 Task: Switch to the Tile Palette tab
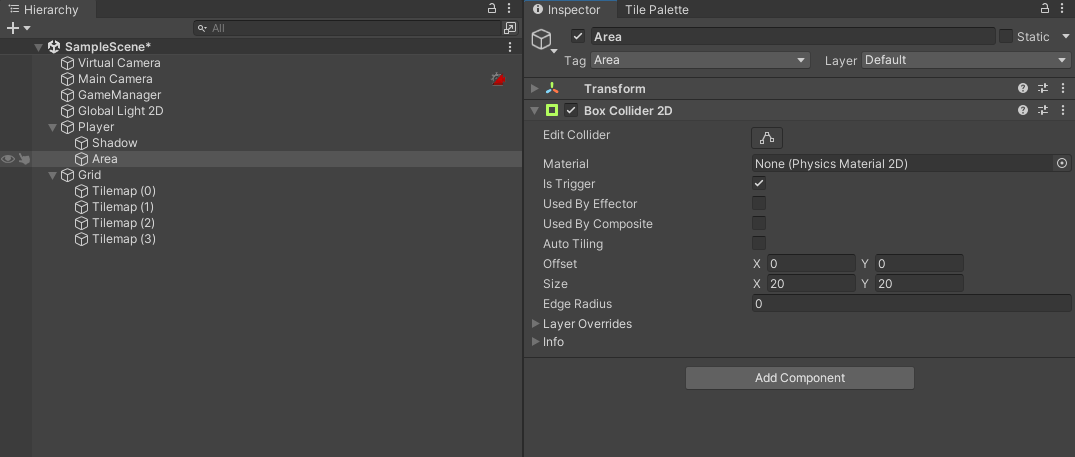(657, 10)
